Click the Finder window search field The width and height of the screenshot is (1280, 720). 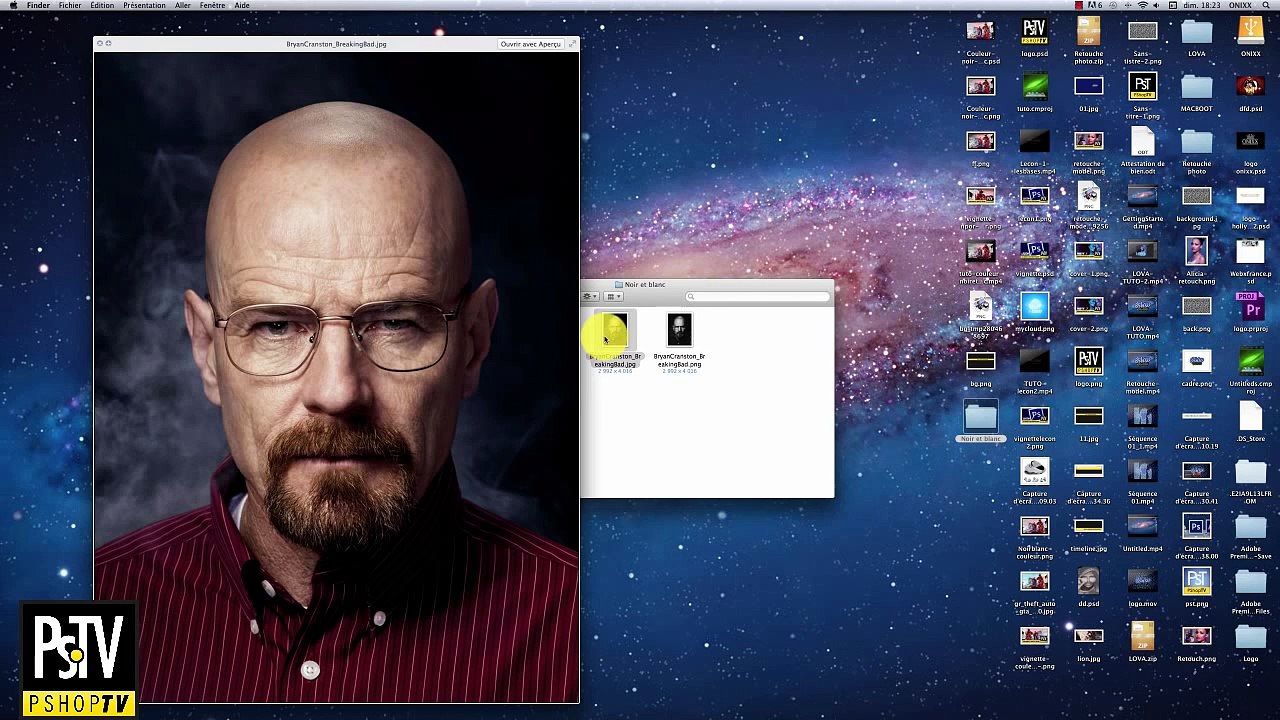coord(757,297)
